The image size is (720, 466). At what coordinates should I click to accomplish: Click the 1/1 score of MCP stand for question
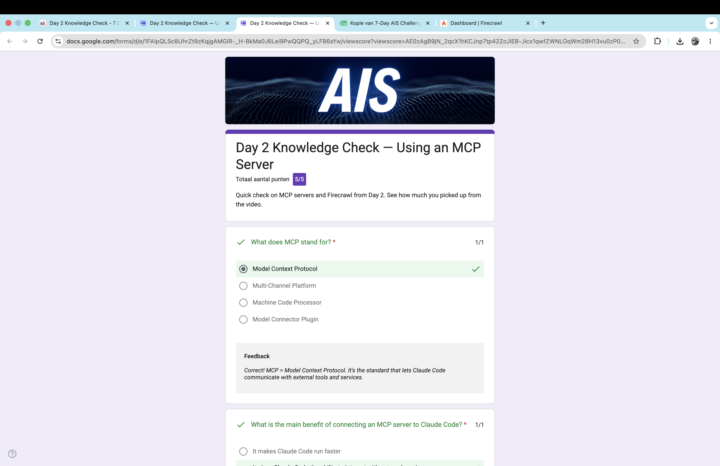(x=479, y=242)
